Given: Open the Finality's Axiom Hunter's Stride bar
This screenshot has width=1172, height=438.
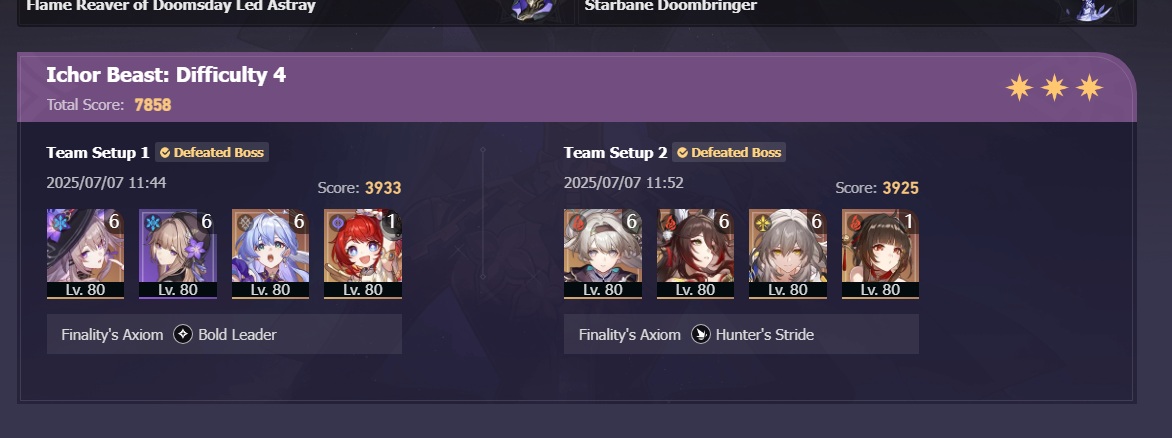Looking at the screenshot, I should tap(741, 334).
